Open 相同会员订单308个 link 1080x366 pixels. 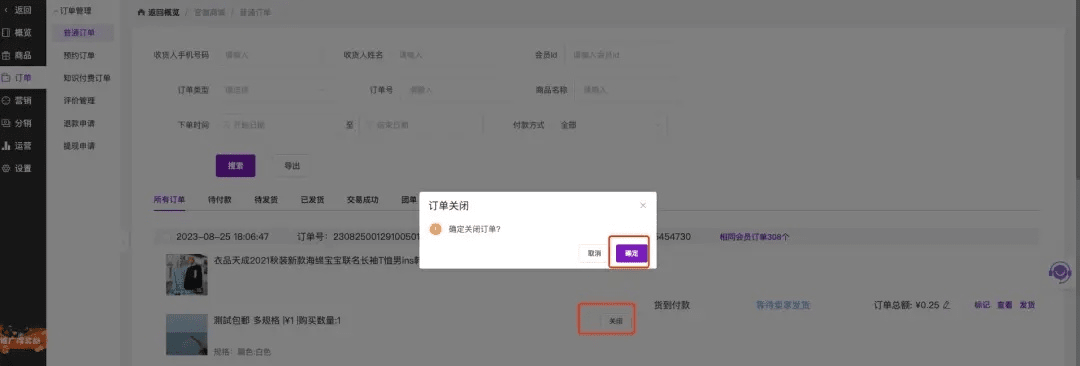point(754,237)
